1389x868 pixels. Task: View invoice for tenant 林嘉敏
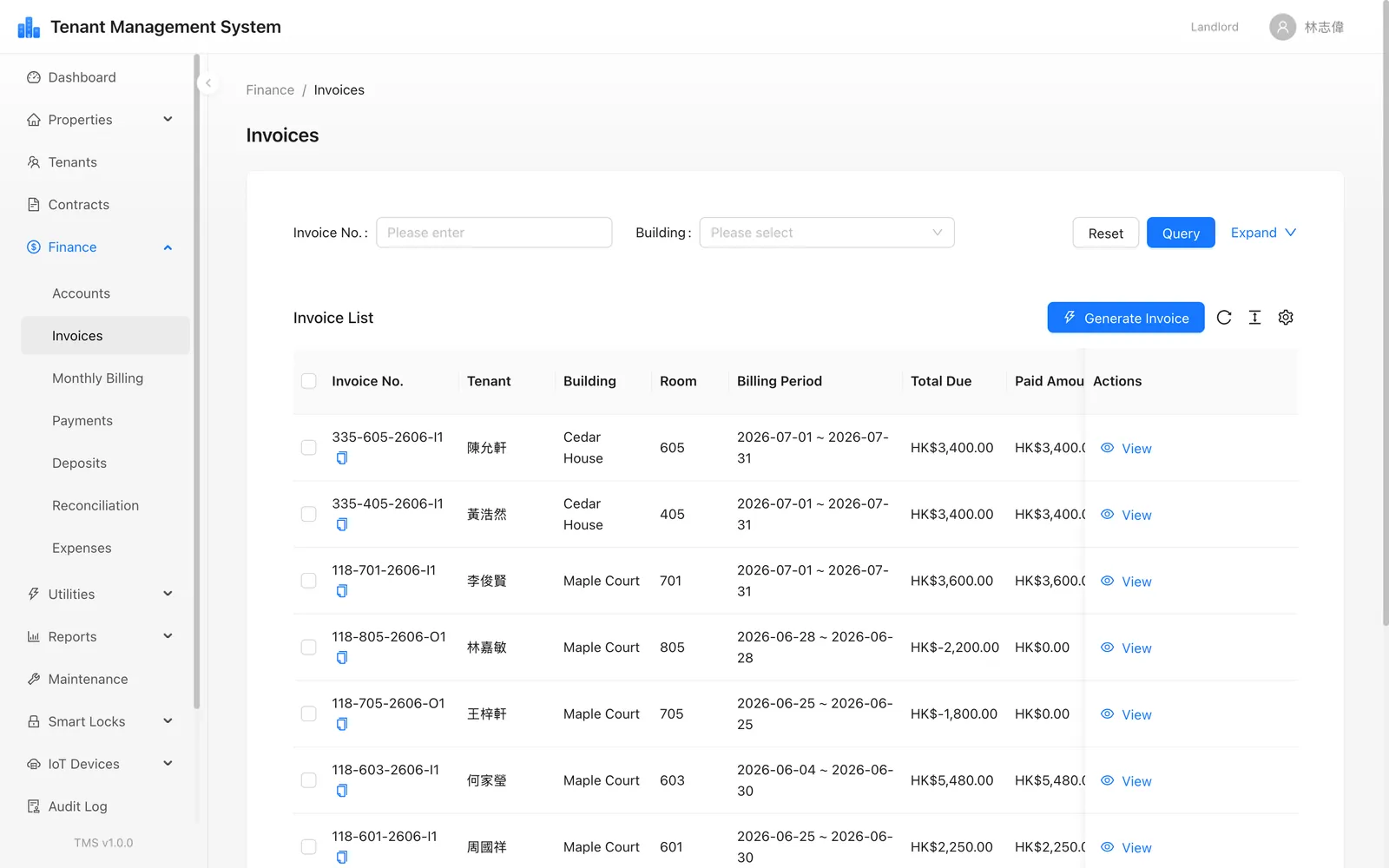[1126, 648]
